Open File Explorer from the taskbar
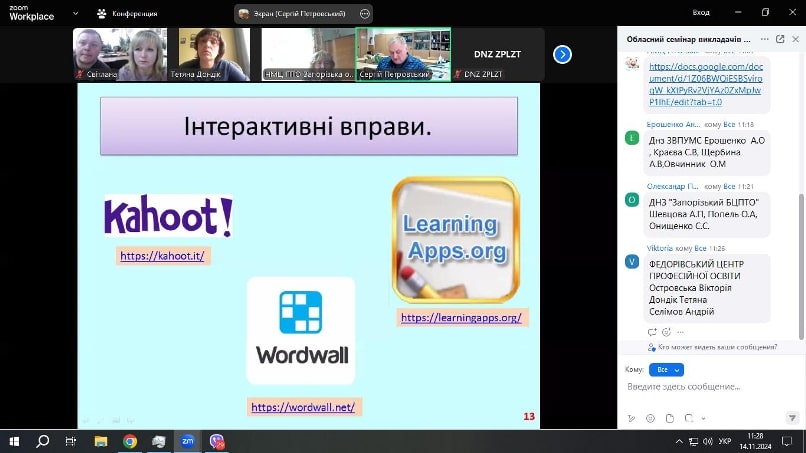Viewport: 806px width, 453px height. point(101,441)
